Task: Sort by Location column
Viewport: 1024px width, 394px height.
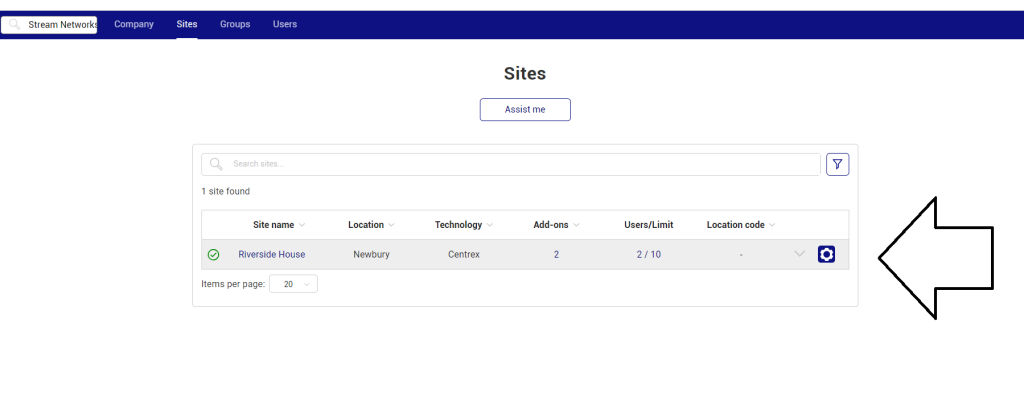Action: [x=371, y=225]
